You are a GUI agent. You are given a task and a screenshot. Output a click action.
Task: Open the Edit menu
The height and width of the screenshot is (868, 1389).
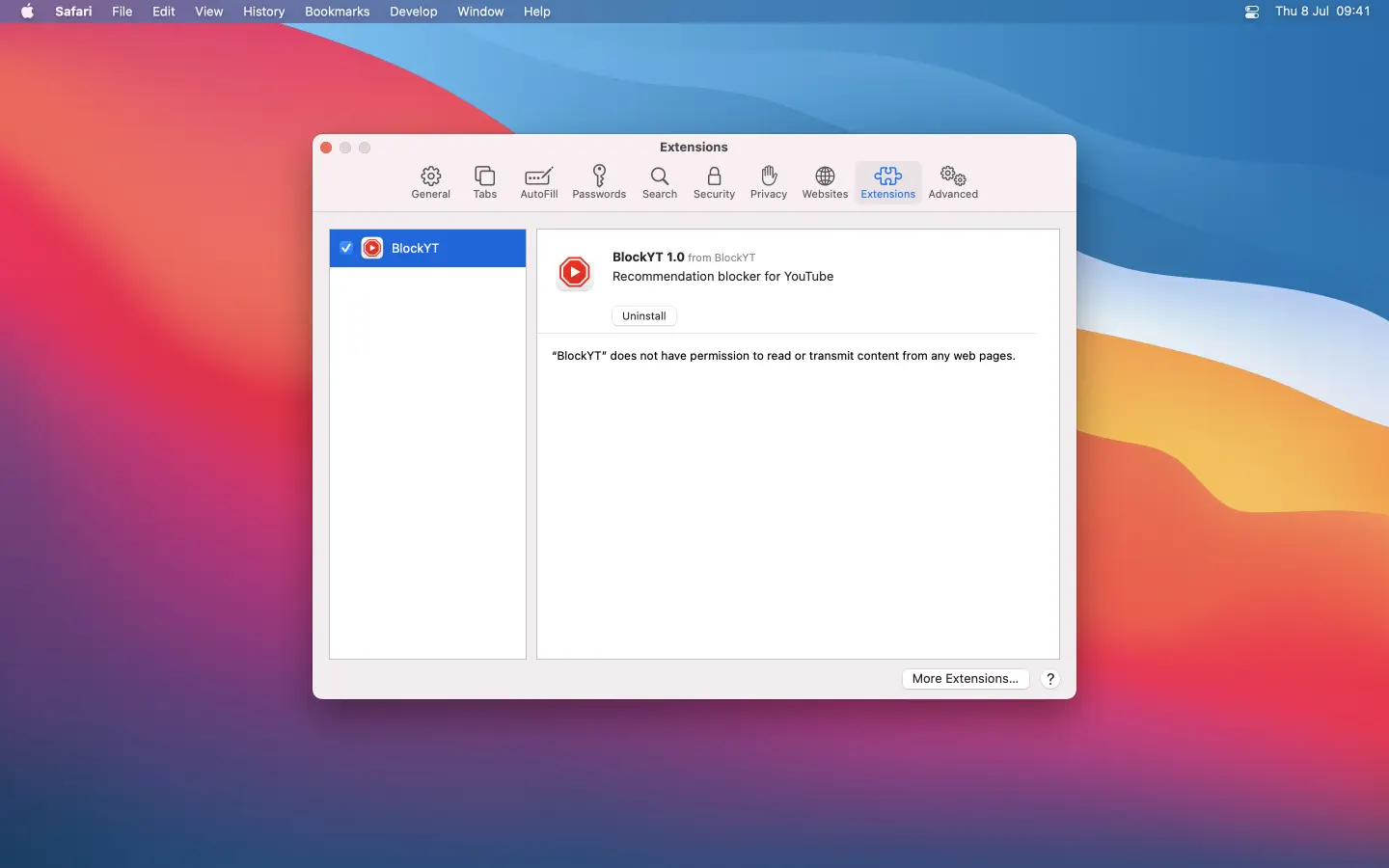pyautogui.click(x=164, y=12)
